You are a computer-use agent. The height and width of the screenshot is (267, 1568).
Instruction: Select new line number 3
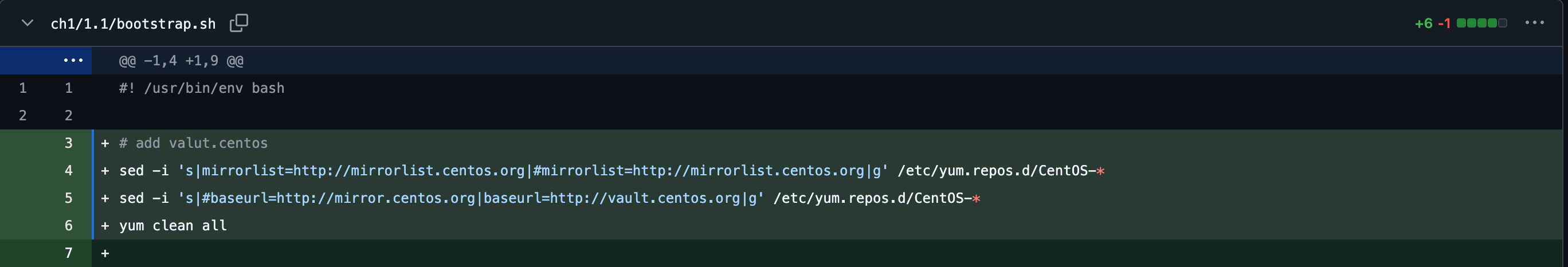pyautogui.click(x=69, y=143)
